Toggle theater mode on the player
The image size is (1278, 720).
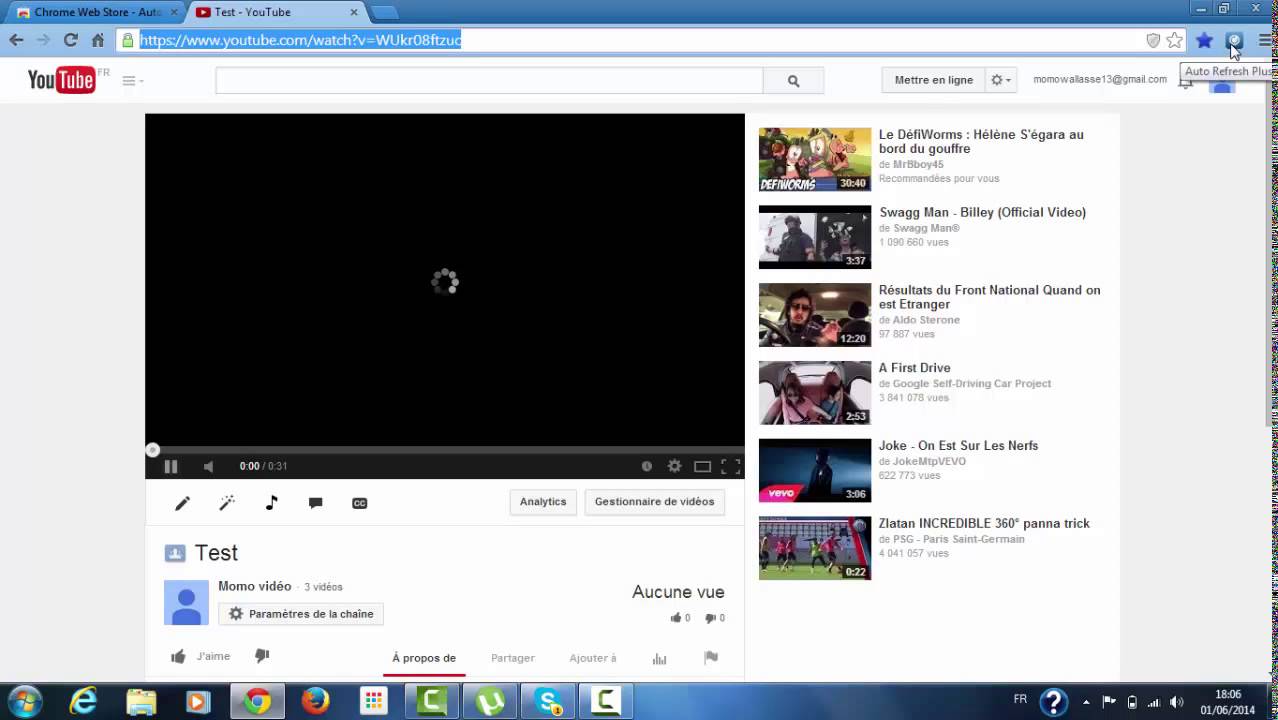coord(702,466)
